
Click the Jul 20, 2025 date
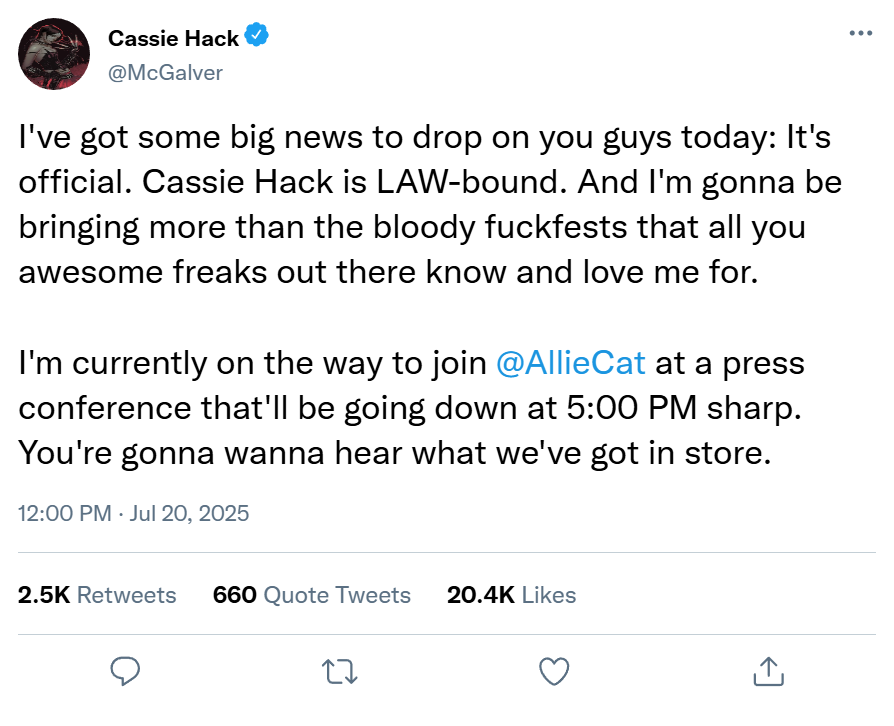point(189,514)
